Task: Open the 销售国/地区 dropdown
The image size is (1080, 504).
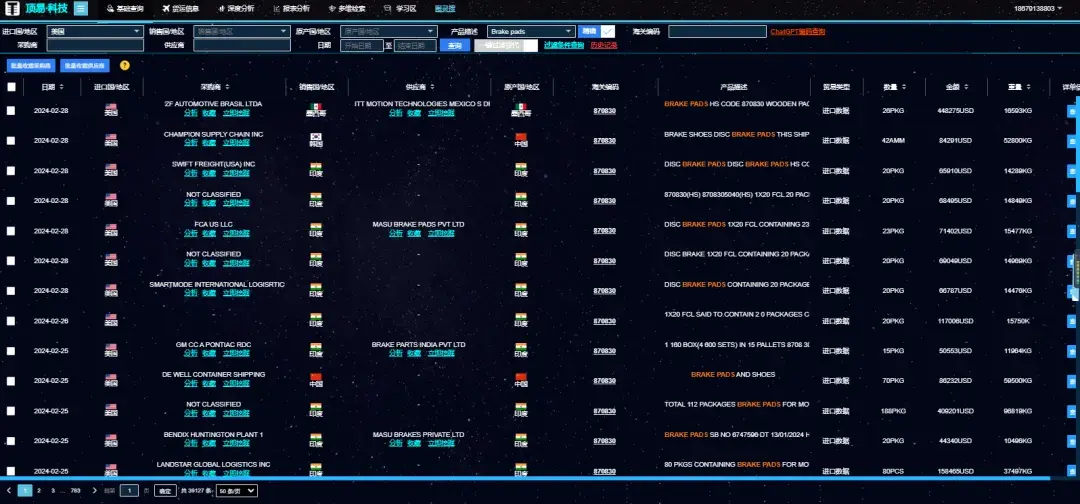Action: pos(242,32)
